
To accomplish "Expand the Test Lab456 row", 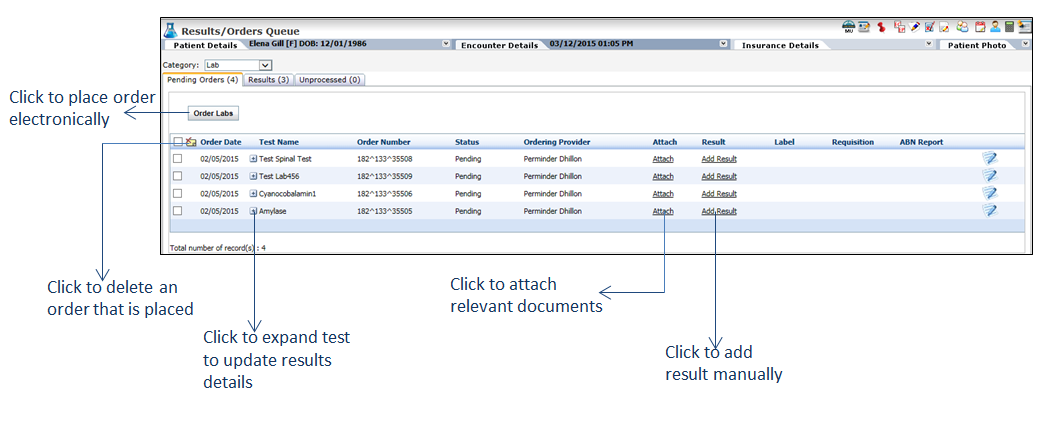I will (253, 176).
